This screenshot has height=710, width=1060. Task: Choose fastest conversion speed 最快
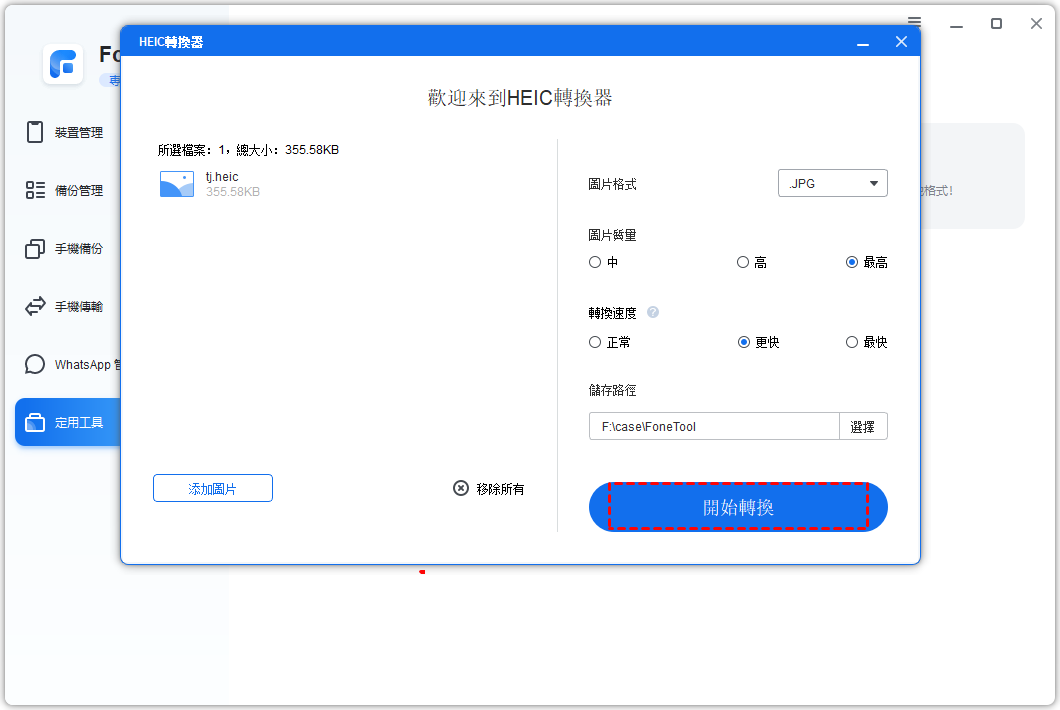pos(852,342)
